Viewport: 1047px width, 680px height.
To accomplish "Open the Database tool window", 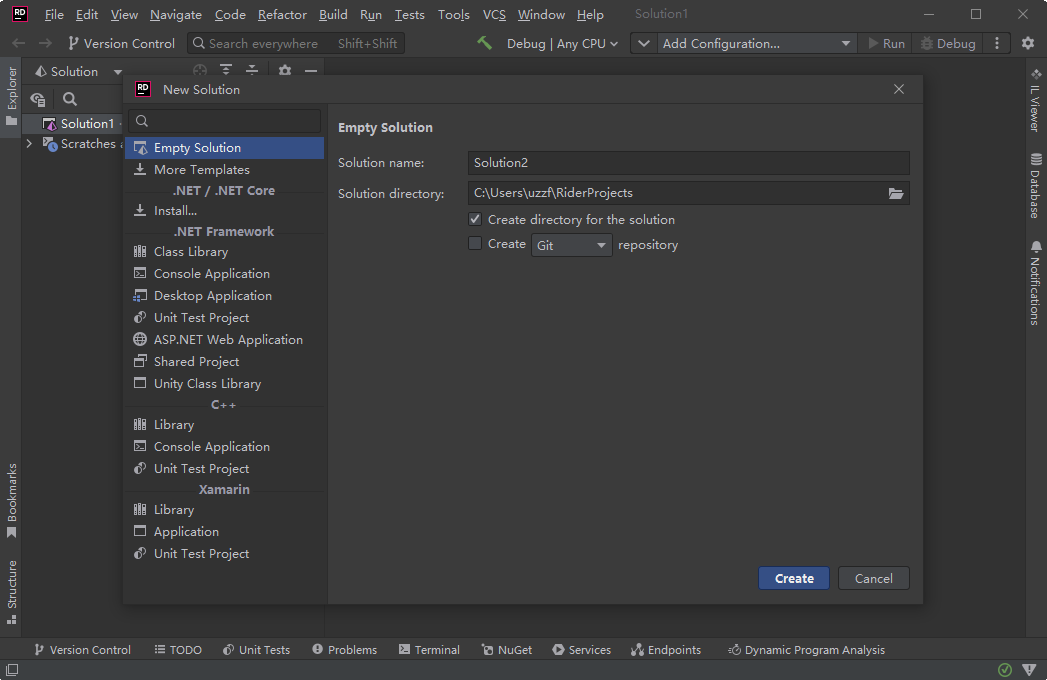I will 1035,186.
